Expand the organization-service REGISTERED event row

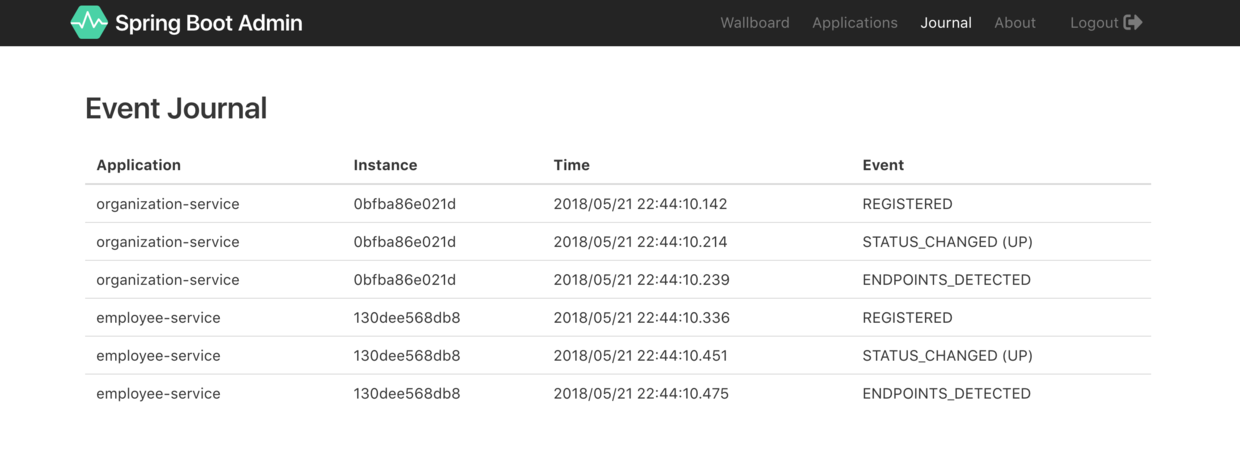(x=617, y=204)
